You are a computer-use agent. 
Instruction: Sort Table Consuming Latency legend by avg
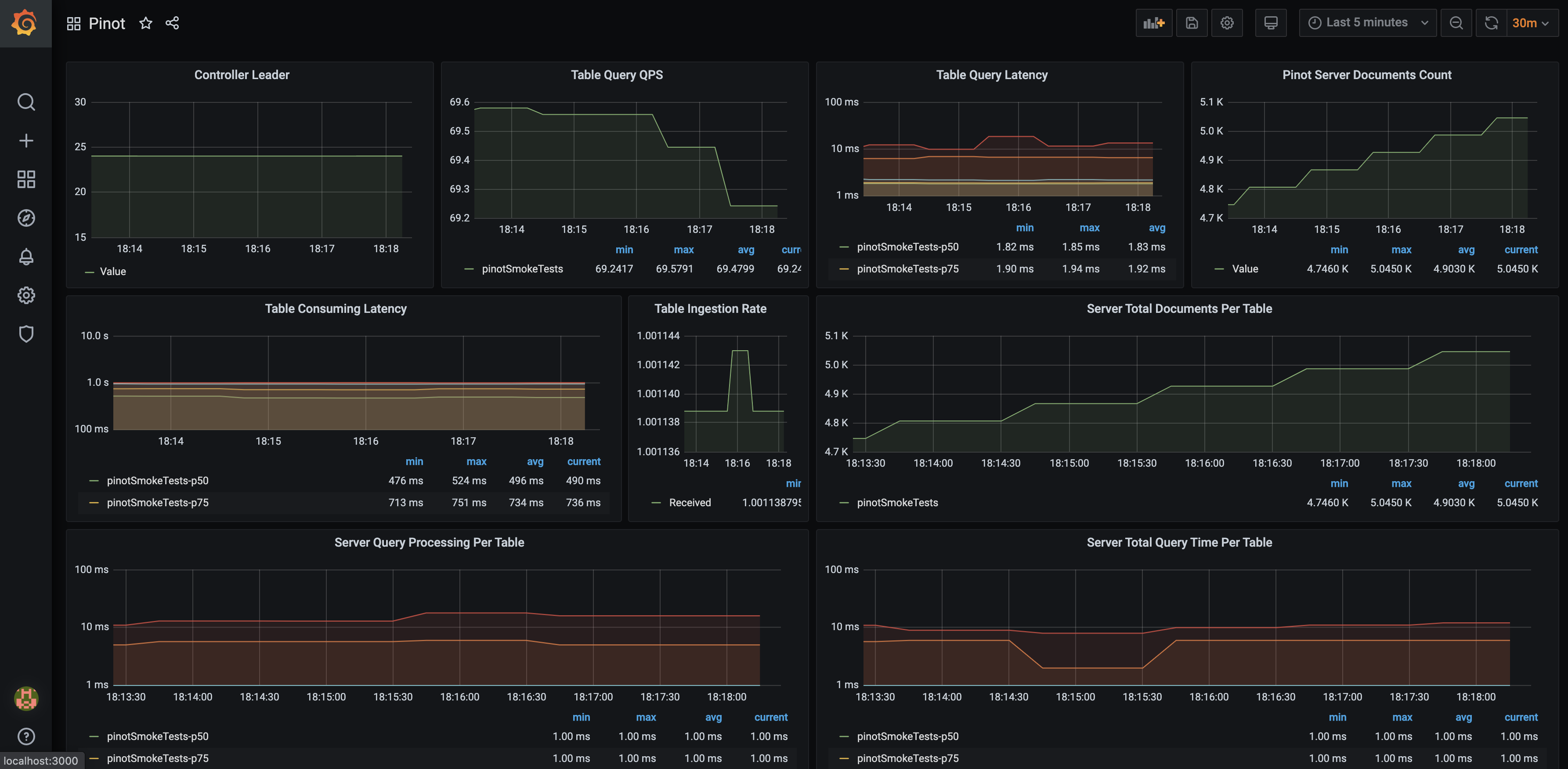tap(535, 461)
